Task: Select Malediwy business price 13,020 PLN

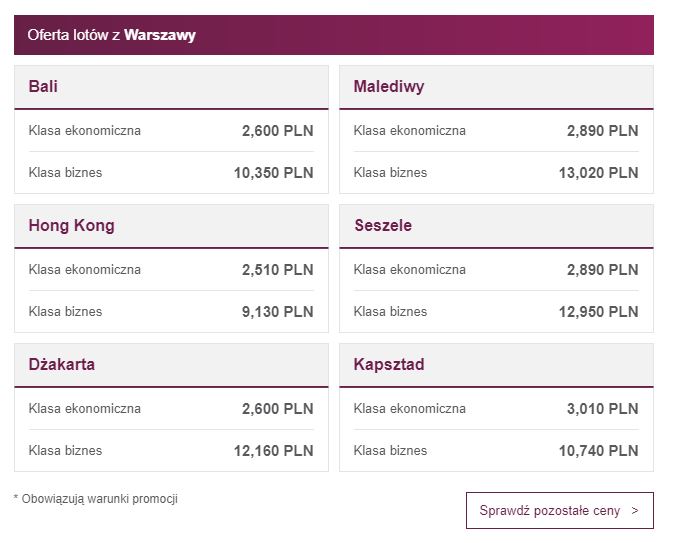Action: pyautogui.click(x=599, y=173)
